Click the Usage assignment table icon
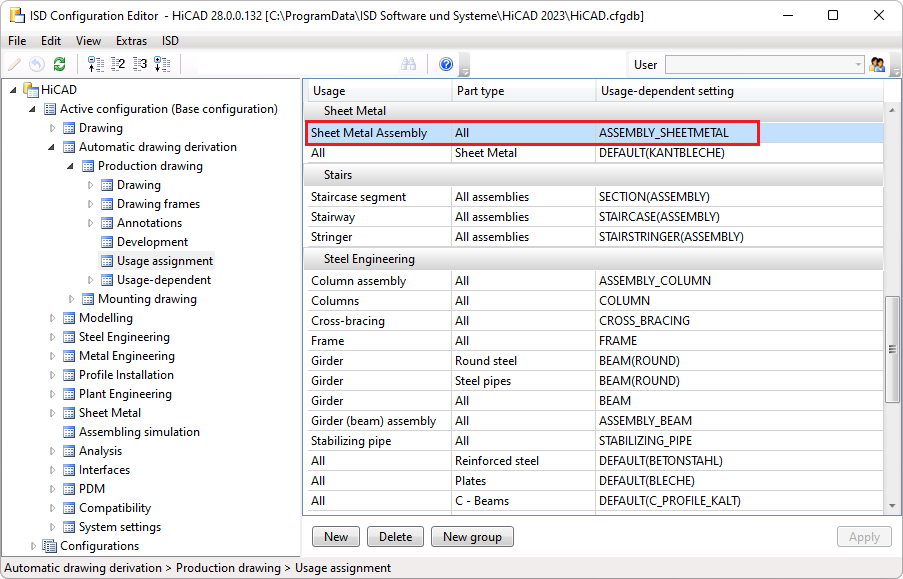The width and height of the screenshot is (903, 579). (x=107, y=261)
